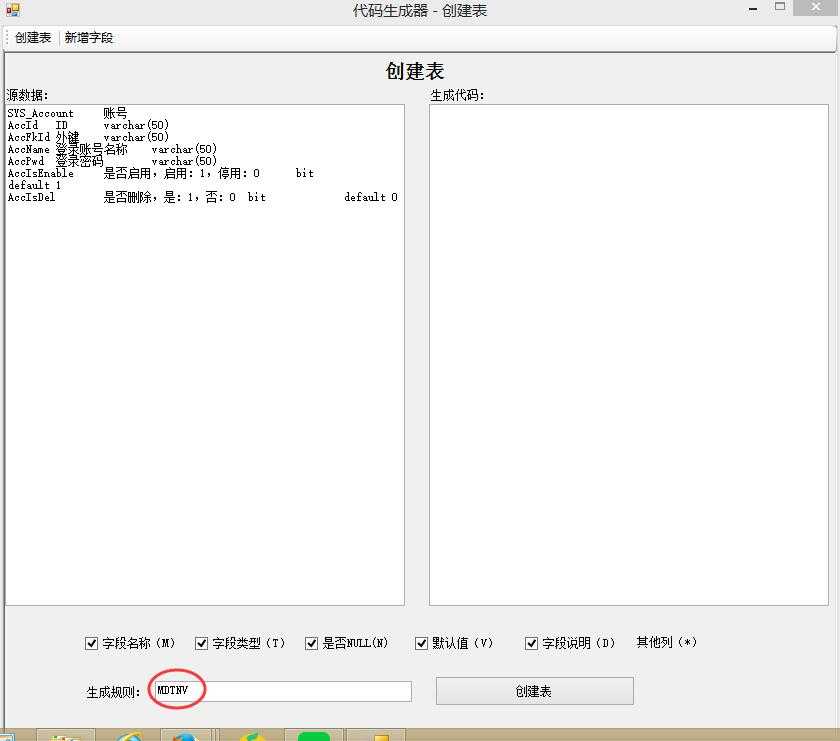This screenshot has width=840, height=741.
Task: Close the 代码生成器 window
Action: pyautogui.click(x=815, y=8)
